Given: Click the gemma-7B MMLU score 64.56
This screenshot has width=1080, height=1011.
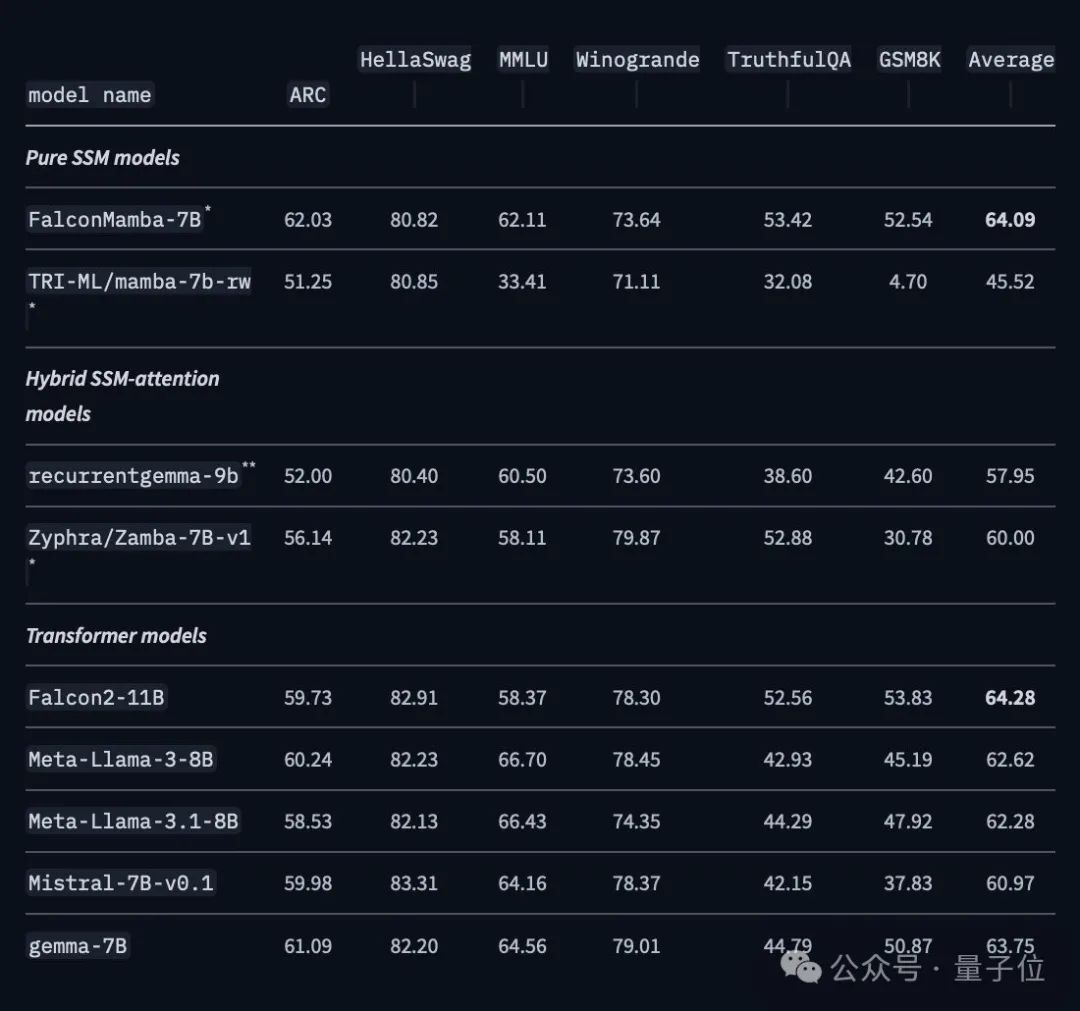Looking at the screenshot, I should pos(522,946).
